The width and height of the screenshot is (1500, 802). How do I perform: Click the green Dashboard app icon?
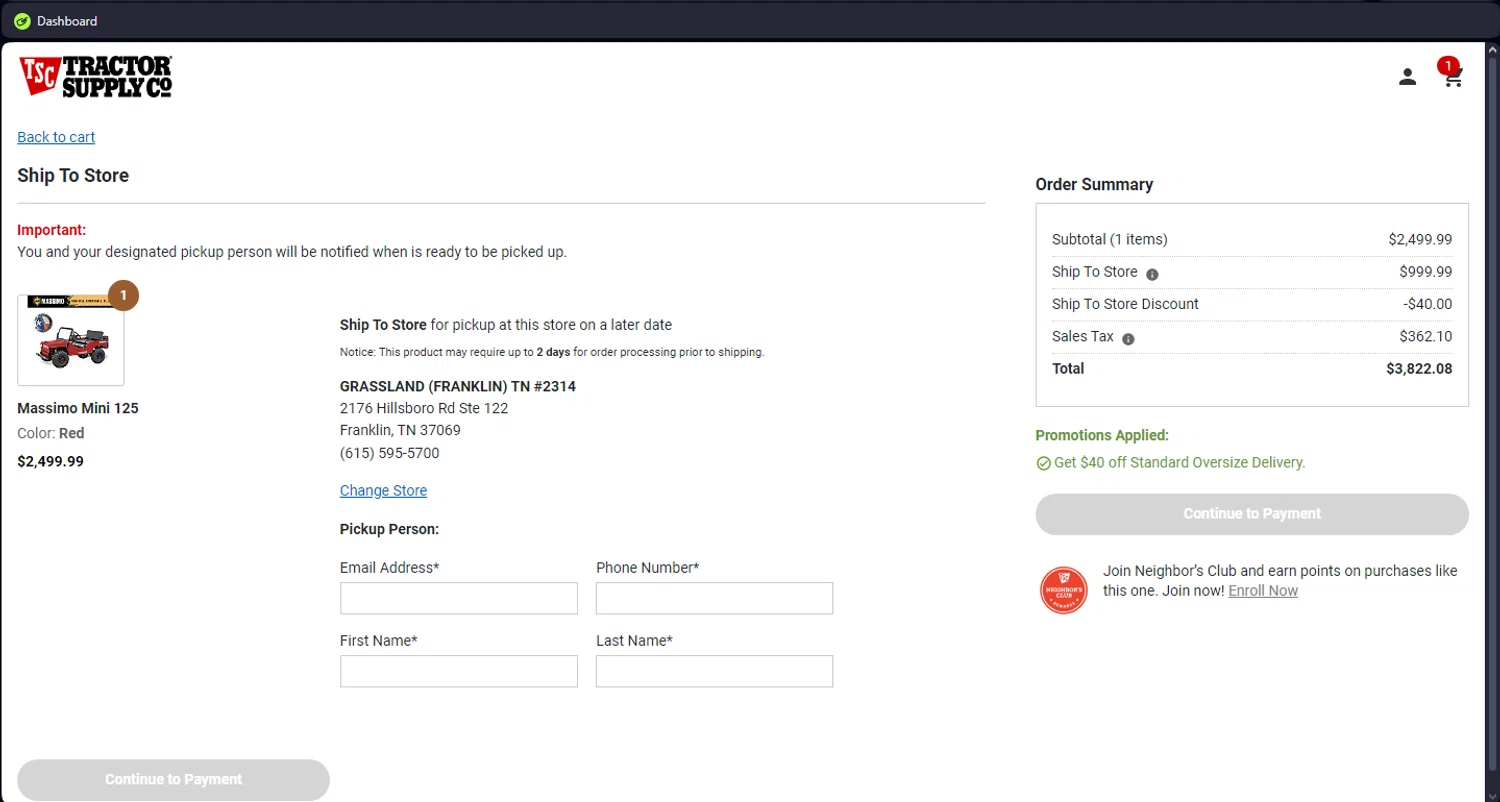pyautogui.click(x=22, y=21)
